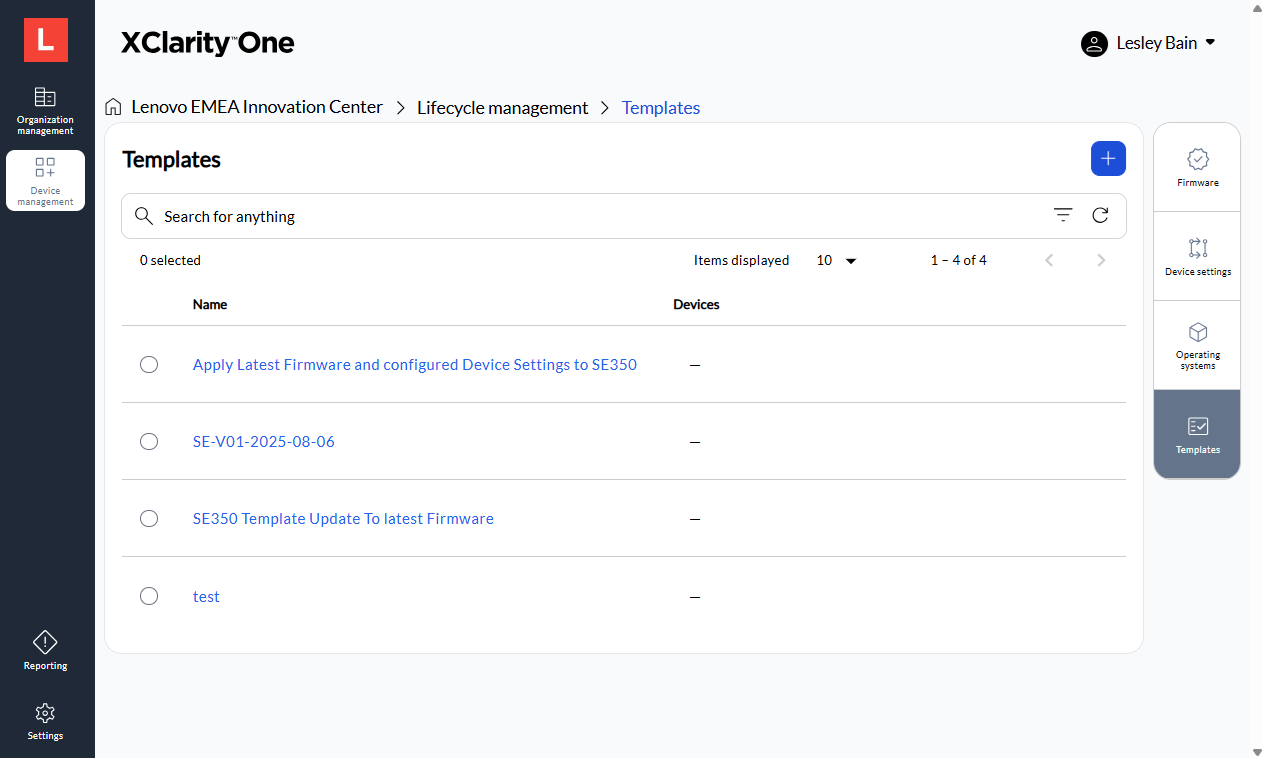Open the Operating systems panel
The image size is (1262, 758).
point(1197,345)
